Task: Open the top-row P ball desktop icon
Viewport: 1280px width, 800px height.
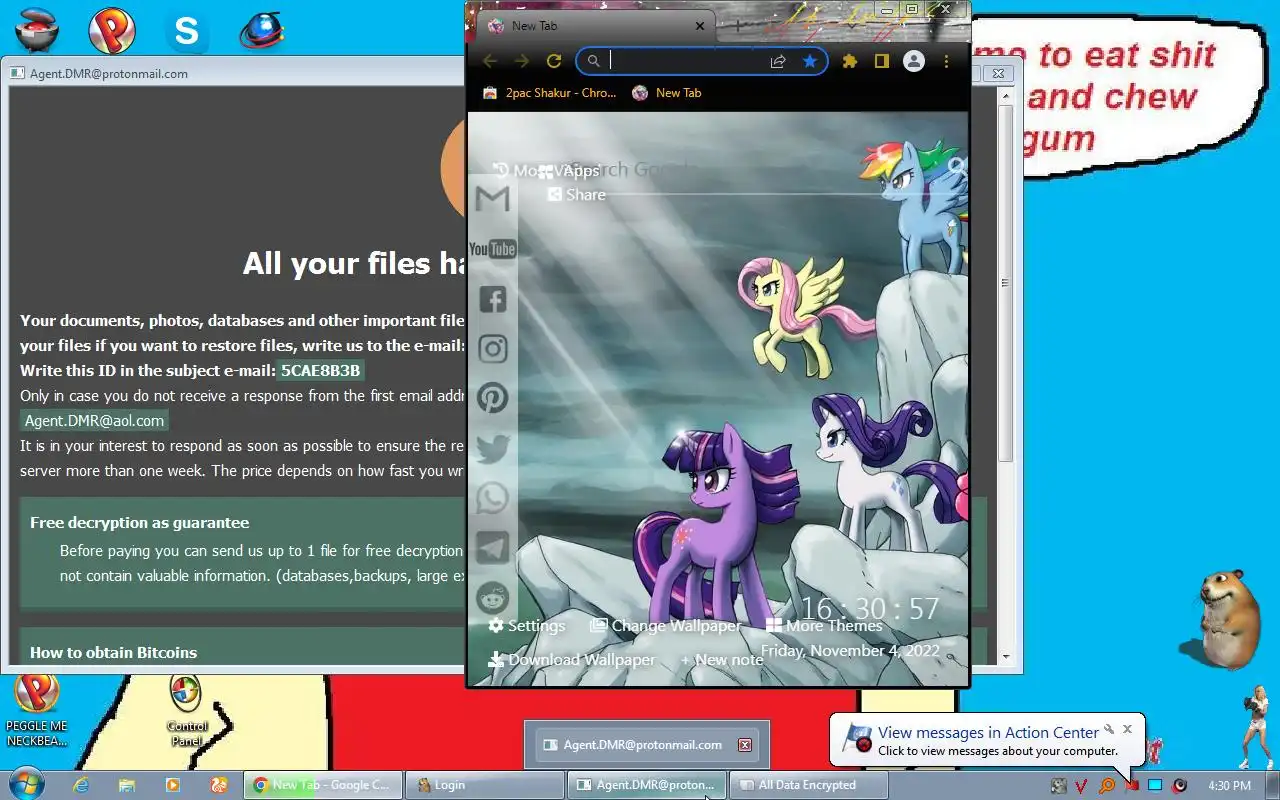Action: [x=112, y=30]
